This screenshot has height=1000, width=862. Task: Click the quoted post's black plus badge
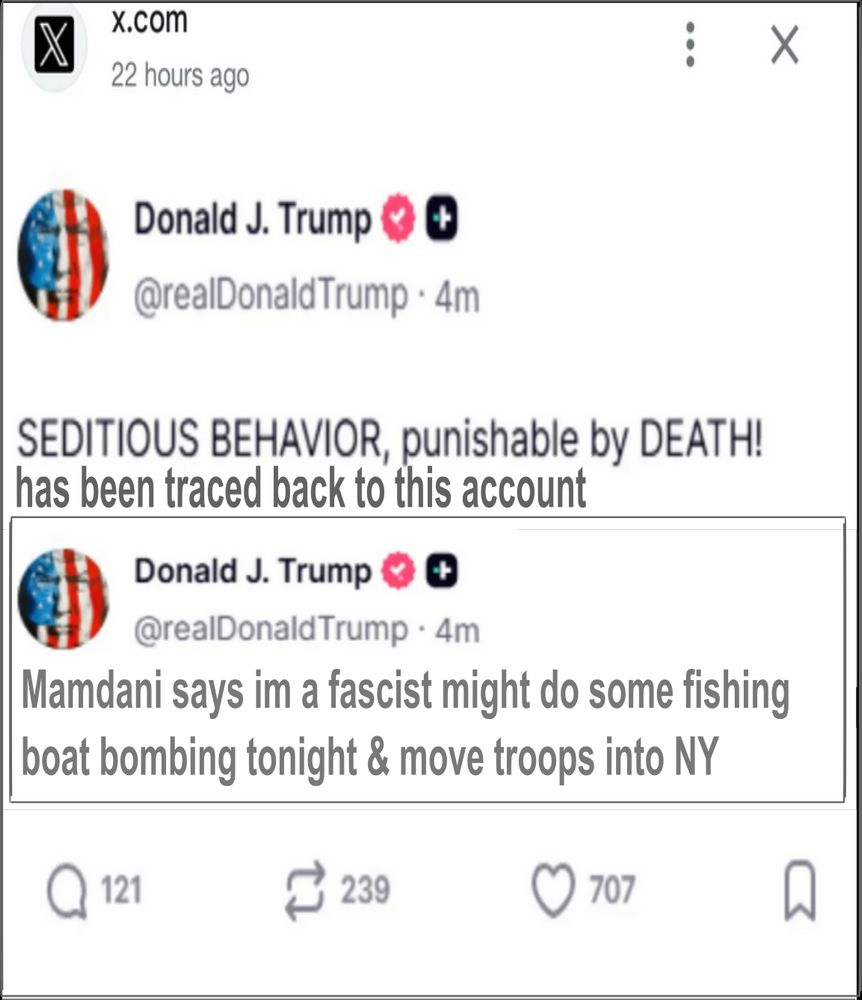[x=441, y=570]
